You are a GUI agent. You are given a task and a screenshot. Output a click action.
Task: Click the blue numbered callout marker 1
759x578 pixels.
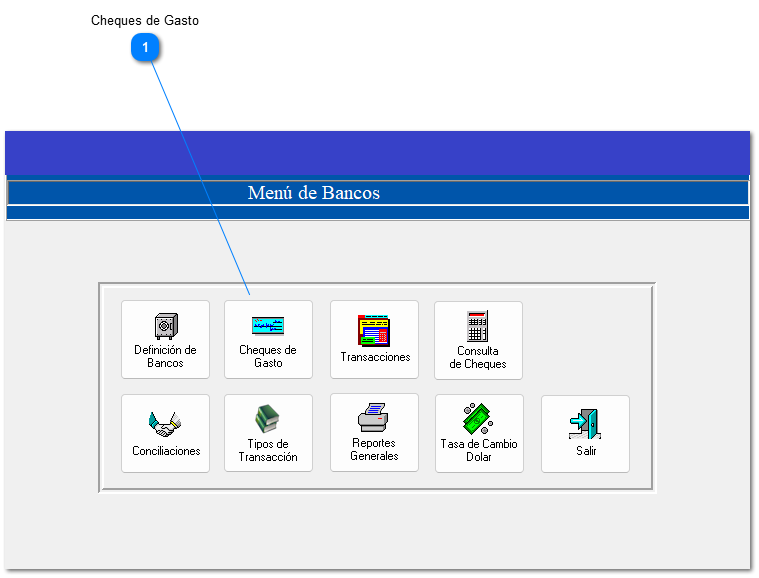coord(145,48)
